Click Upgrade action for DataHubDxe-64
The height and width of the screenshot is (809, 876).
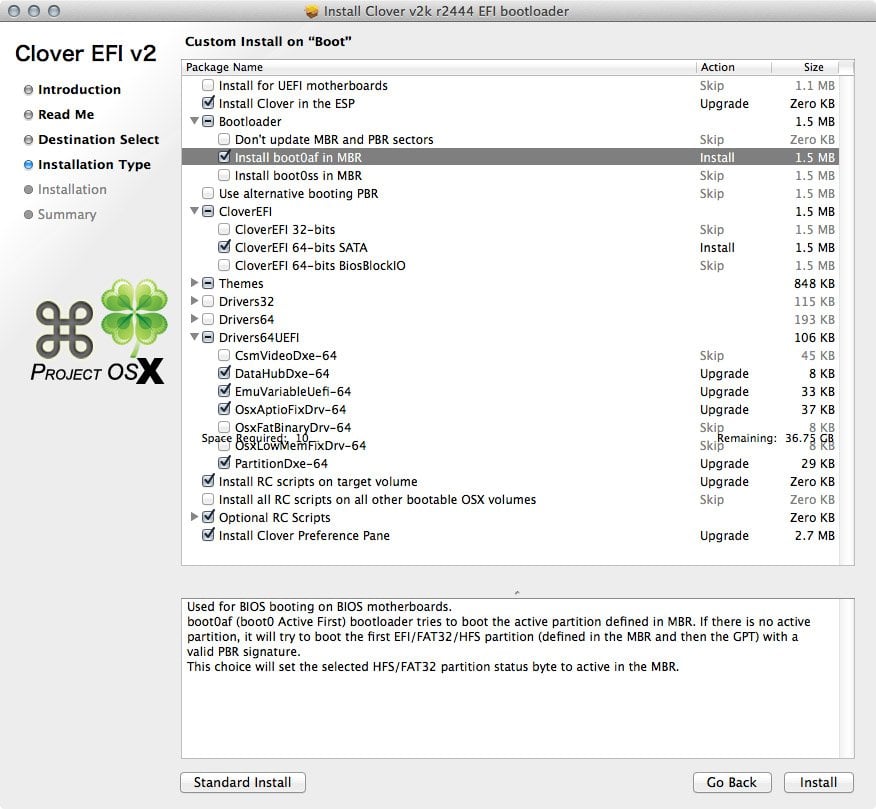724,374
